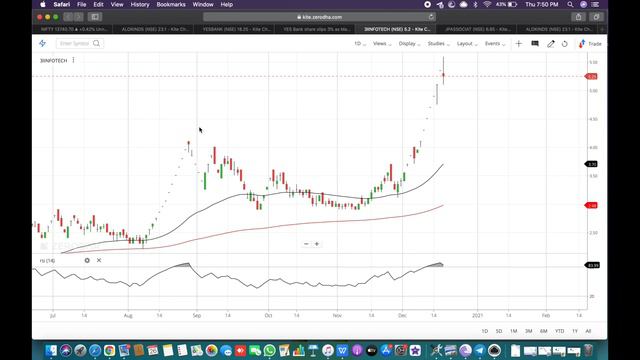Screen dimensions: 640x360
Task: Click the kite.zerodha.com address bar
Action: tap(319, 17)
